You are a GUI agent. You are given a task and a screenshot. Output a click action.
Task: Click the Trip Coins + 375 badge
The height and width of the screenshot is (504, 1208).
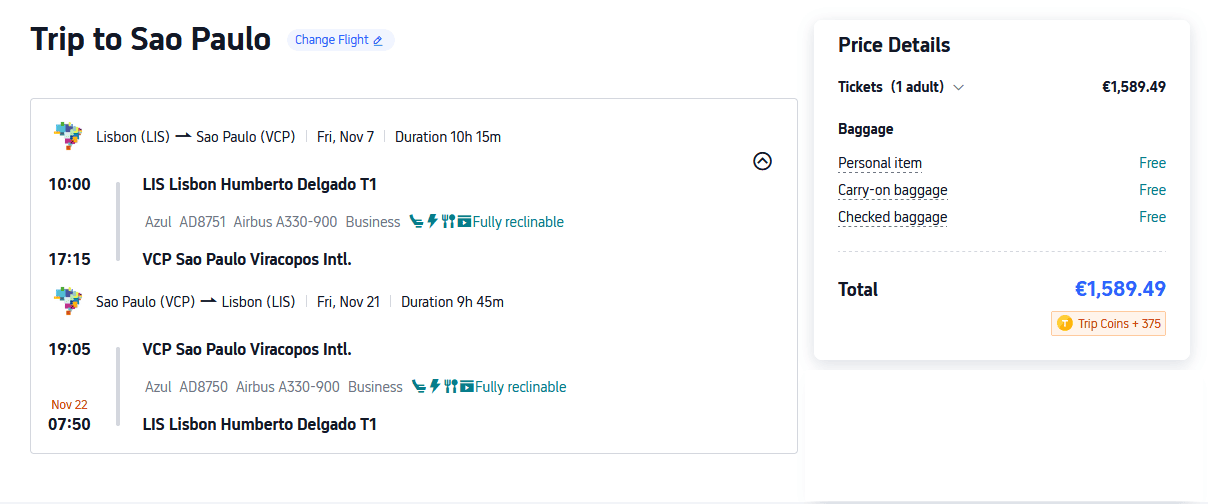[1108, 324]
